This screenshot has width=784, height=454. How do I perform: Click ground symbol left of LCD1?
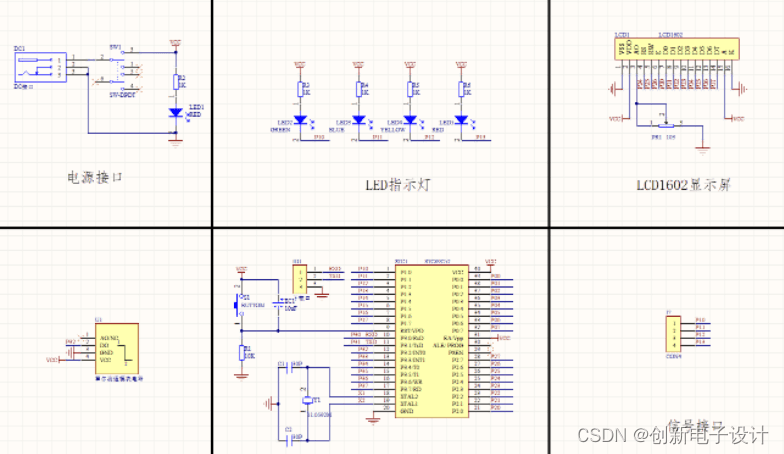(x=612, y=90)
